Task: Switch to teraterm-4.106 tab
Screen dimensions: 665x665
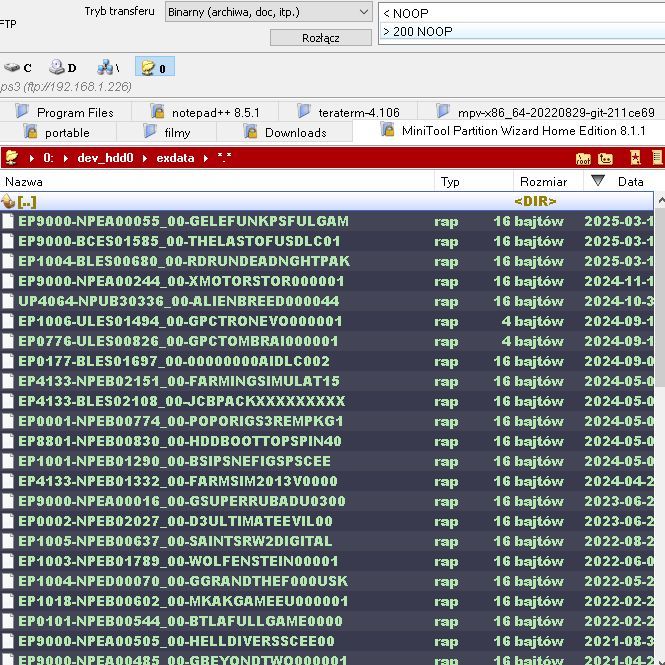Action: (x=348, y=112)
